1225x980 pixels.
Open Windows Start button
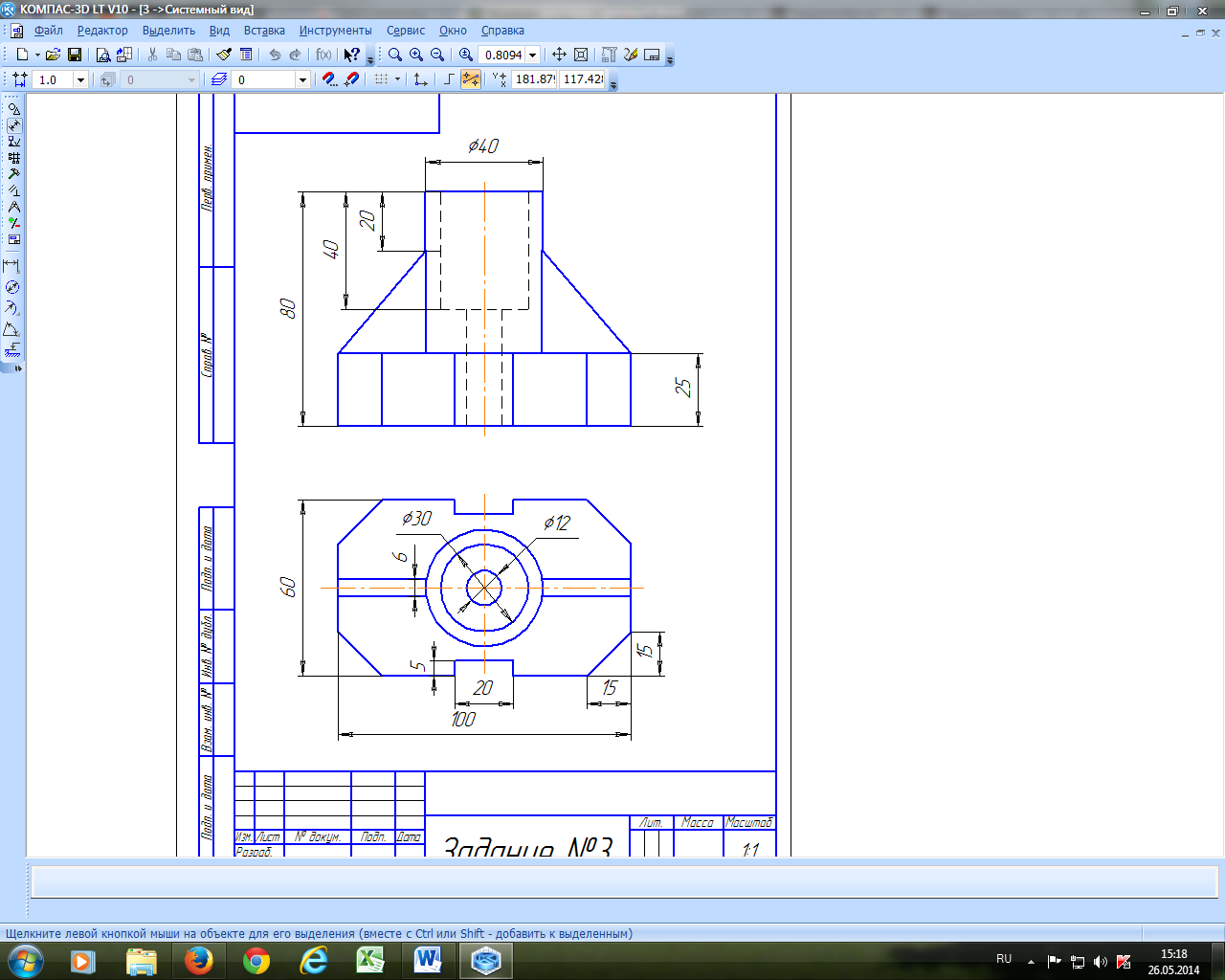pos(24,960)
